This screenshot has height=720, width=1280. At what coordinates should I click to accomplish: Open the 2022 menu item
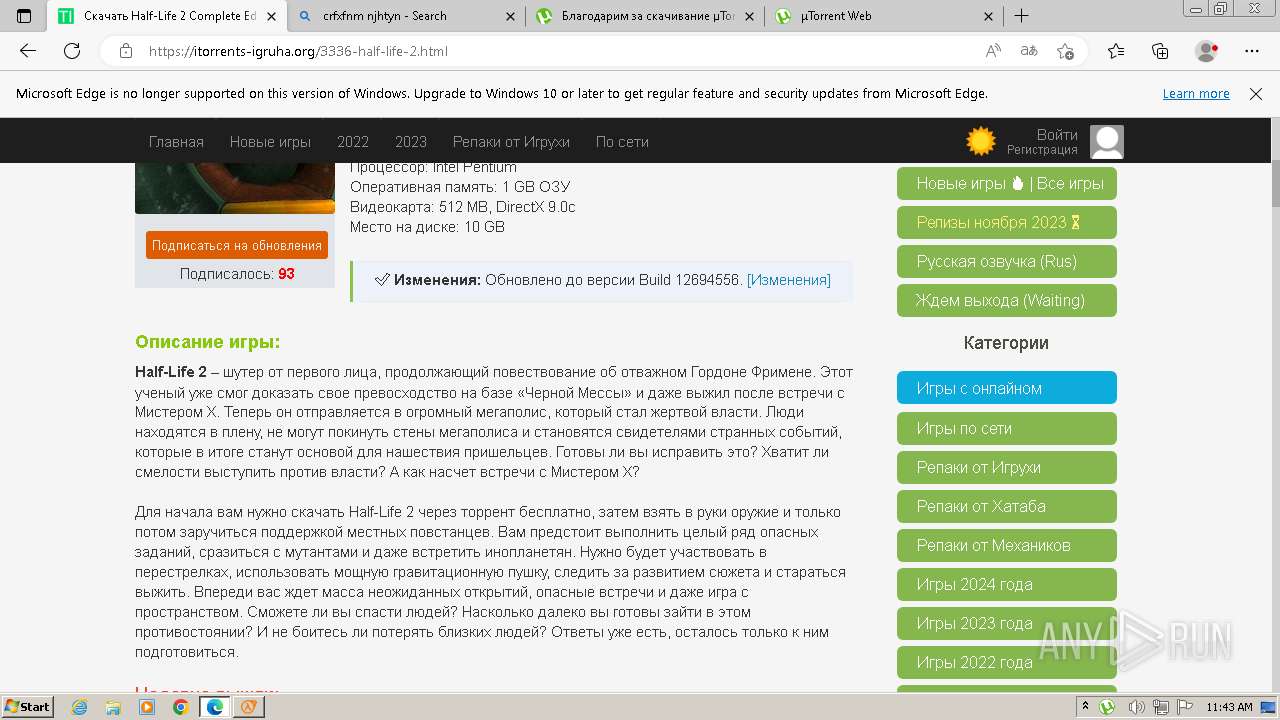coord(353,142)
